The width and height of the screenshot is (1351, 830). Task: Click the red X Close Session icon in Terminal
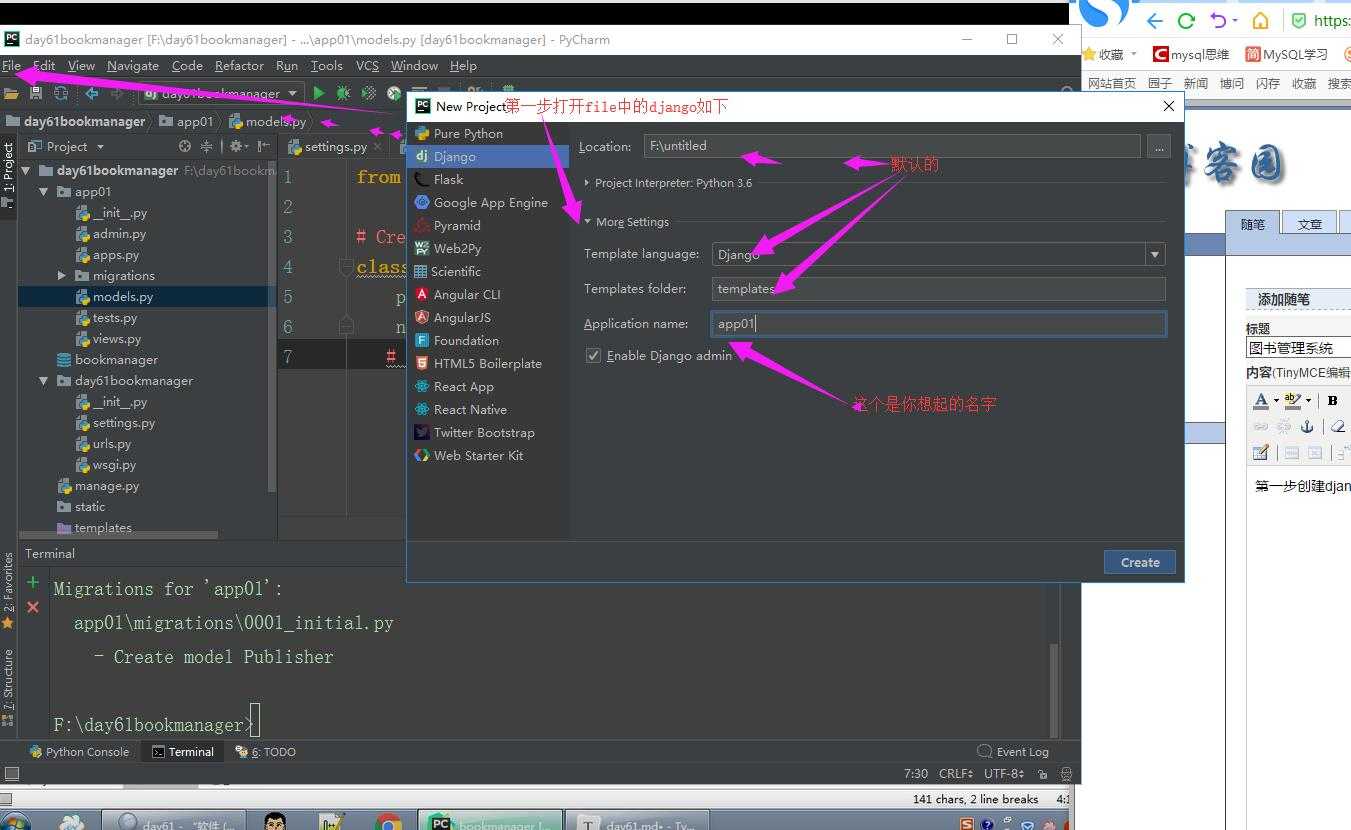[x=33, y=607]
